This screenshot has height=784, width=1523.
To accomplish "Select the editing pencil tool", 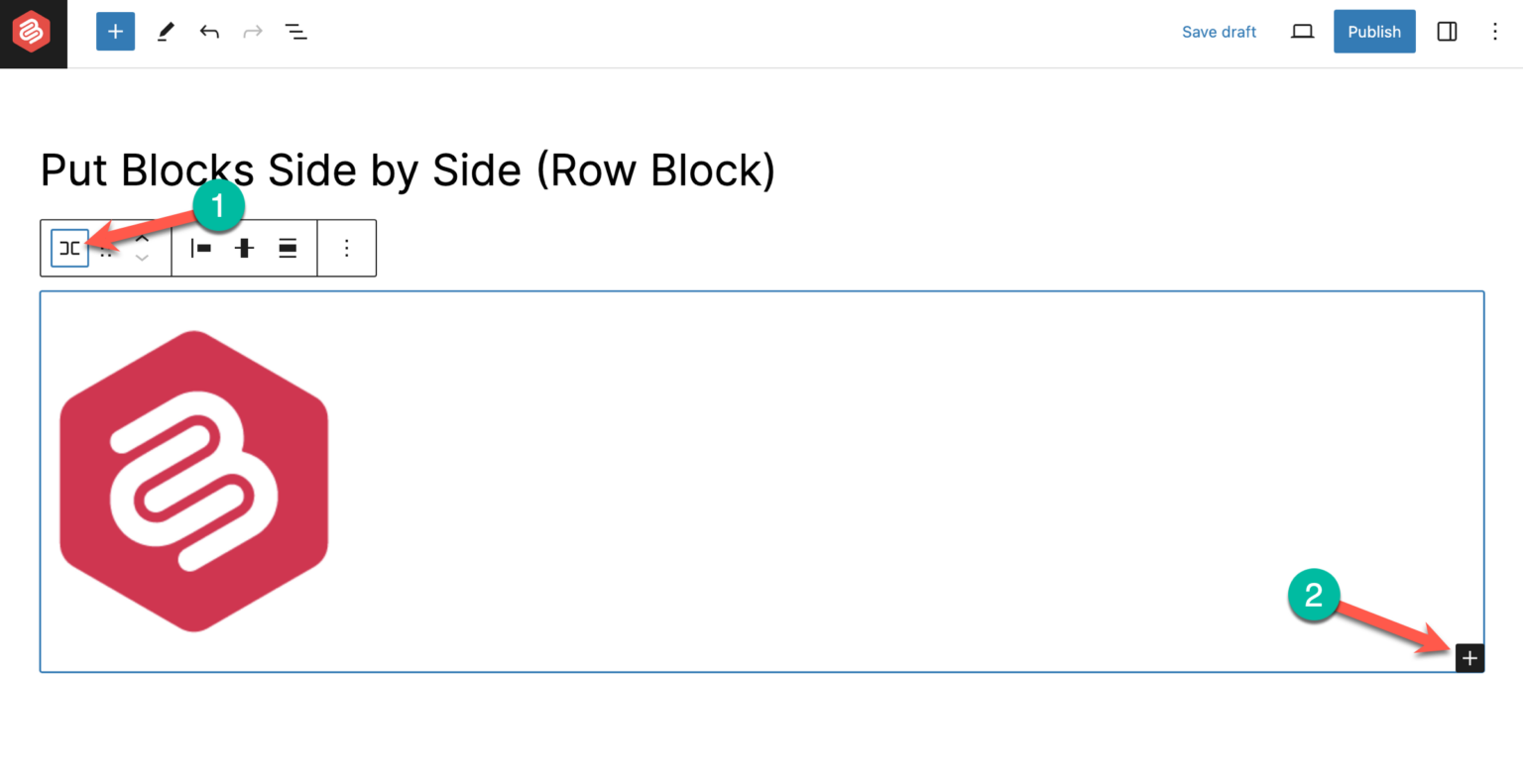I will tap(166, 31).
